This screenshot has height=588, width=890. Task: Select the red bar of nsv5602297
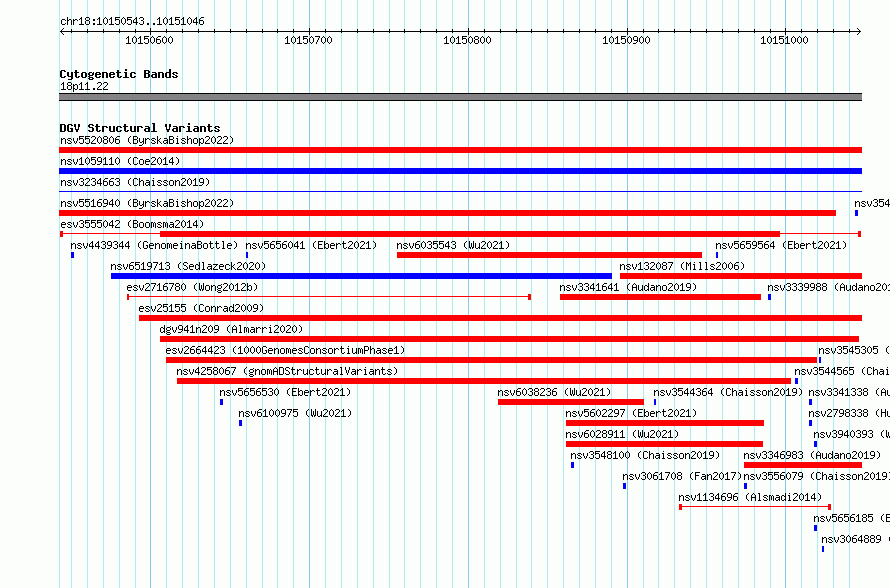coord(665,423)
